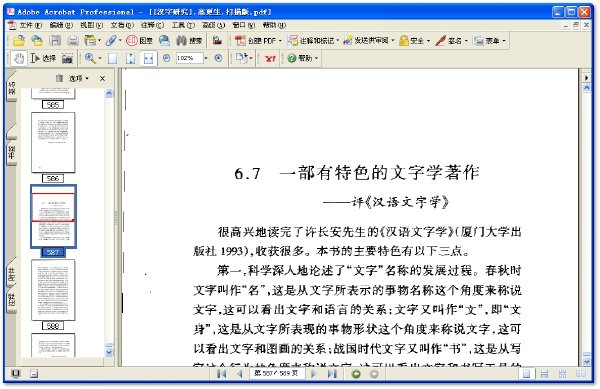Select page 587 thumbnail

[53, 216]
